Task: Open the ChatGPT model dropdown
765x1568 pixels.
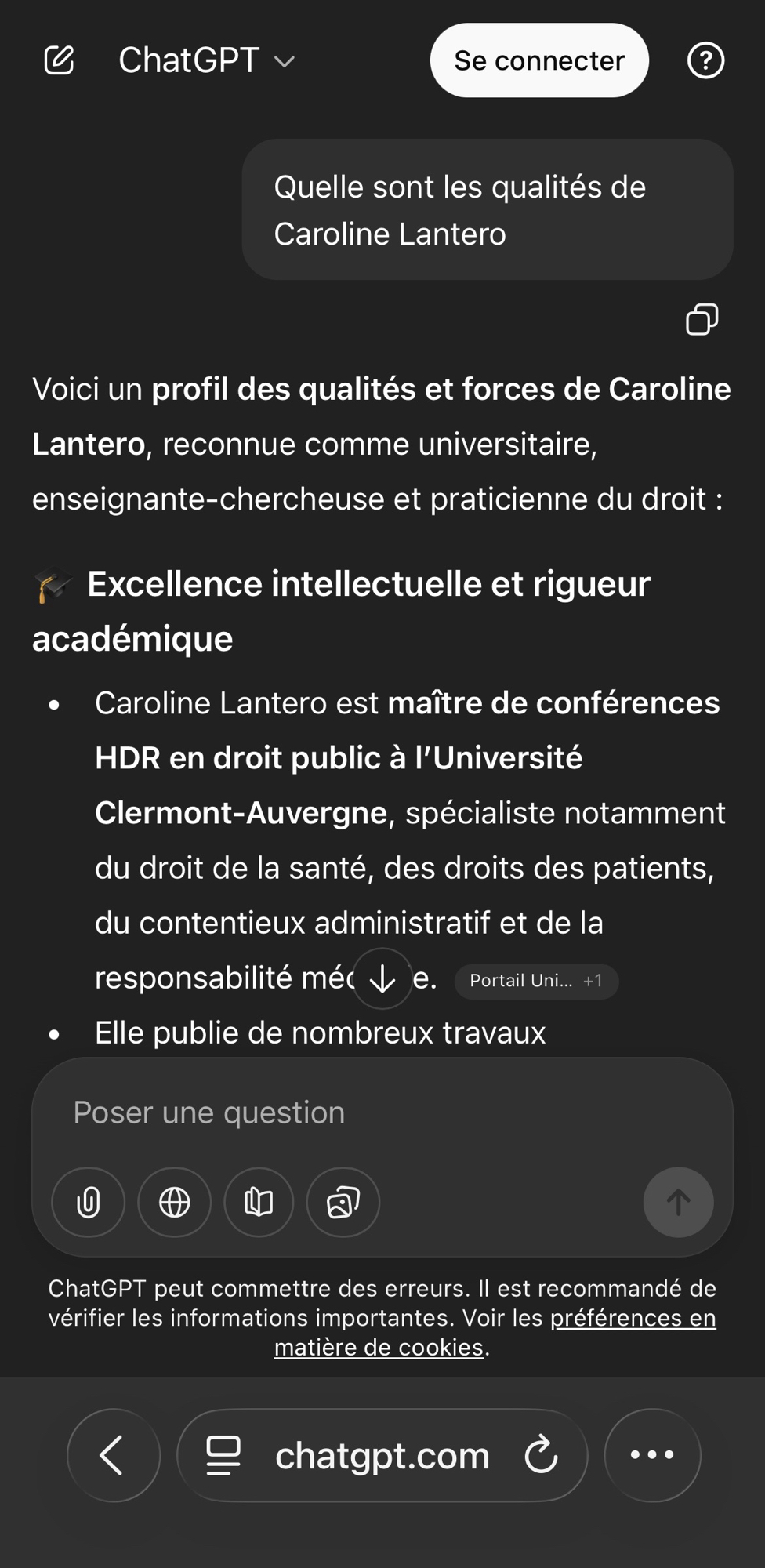Action: [206, 60]
